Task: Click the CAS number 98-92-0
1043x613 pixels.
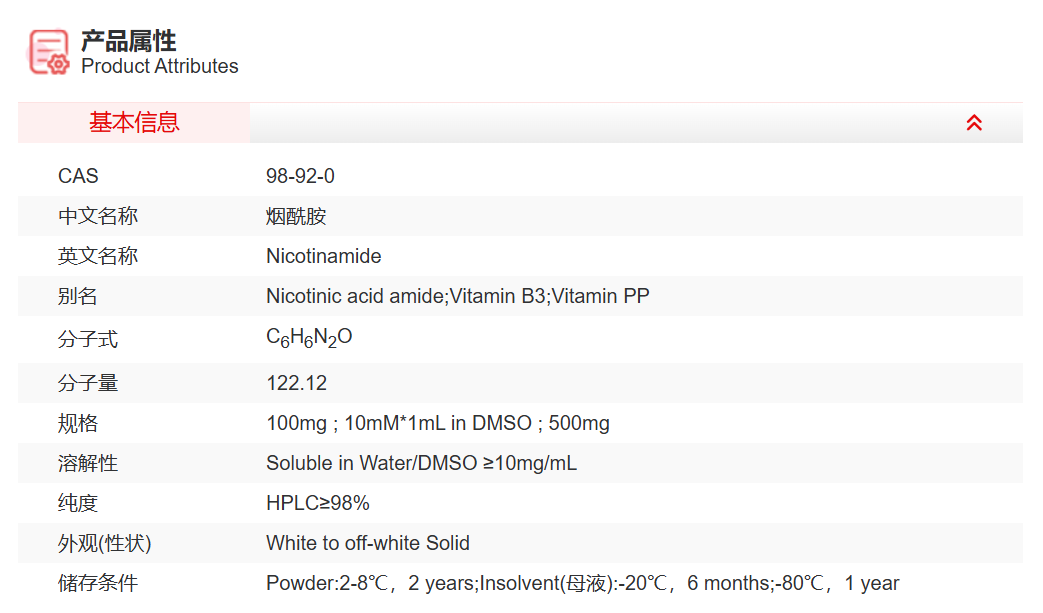Action: click(300, 176)
